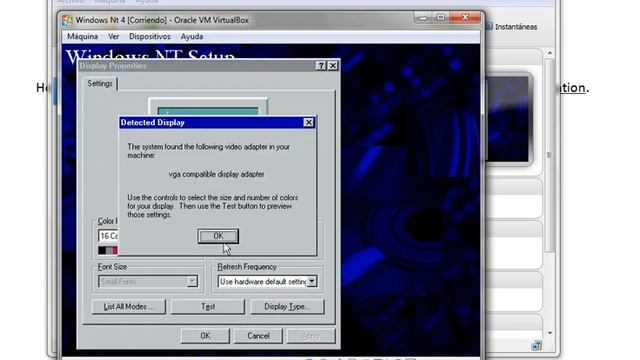Click Cancel in the Display Properties dialog
The image size is (640, 360).
[x=258, y=336]
